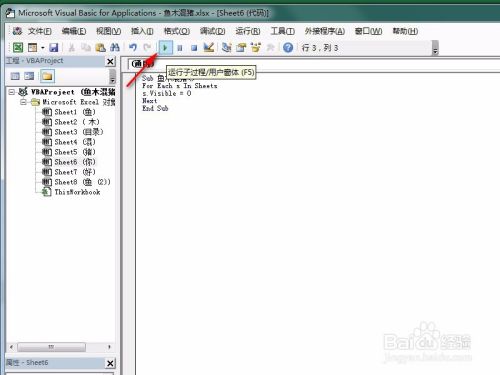Image resolution: width=500 pixels, height=375 pixels.
Task: Open the 插入(I) menu
Action: coord(142,31)
